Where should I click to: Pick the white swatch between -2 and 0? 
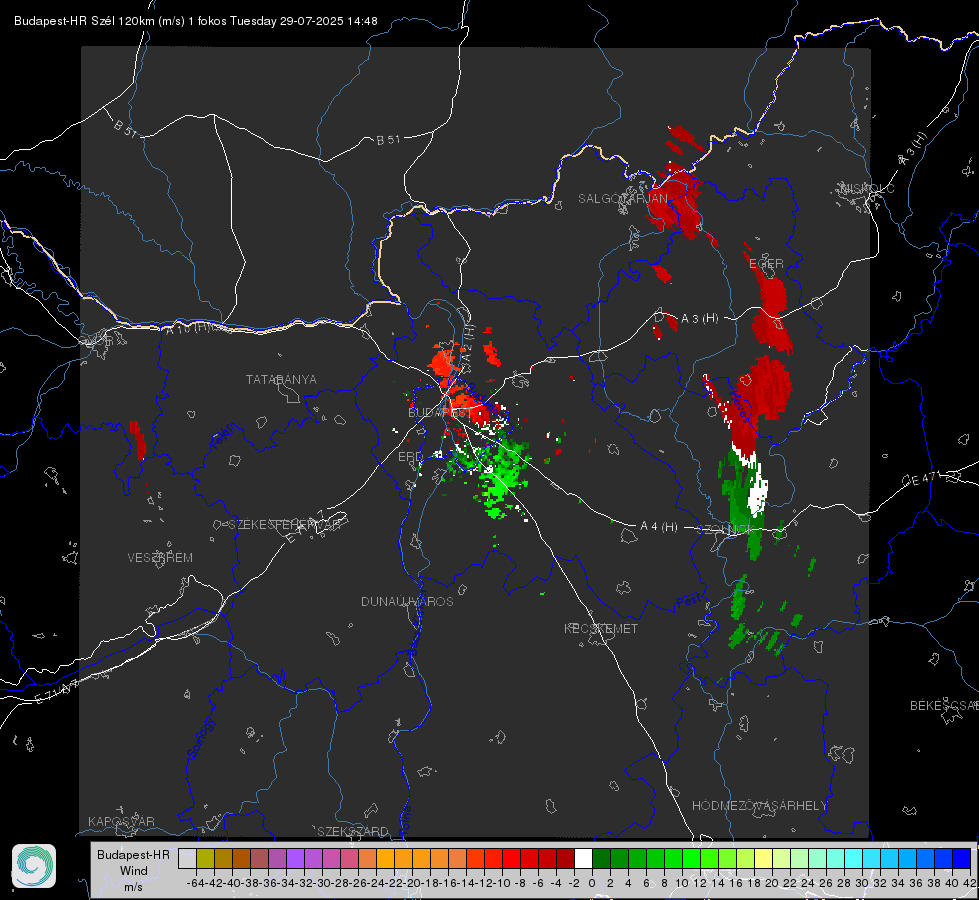[583, 858]
